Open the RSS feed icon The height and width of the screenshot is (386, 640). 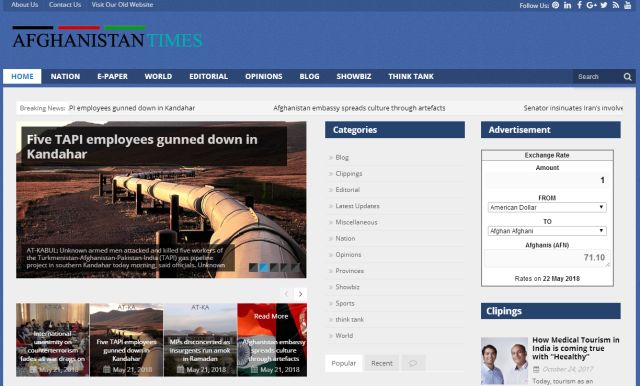[616, 5]
